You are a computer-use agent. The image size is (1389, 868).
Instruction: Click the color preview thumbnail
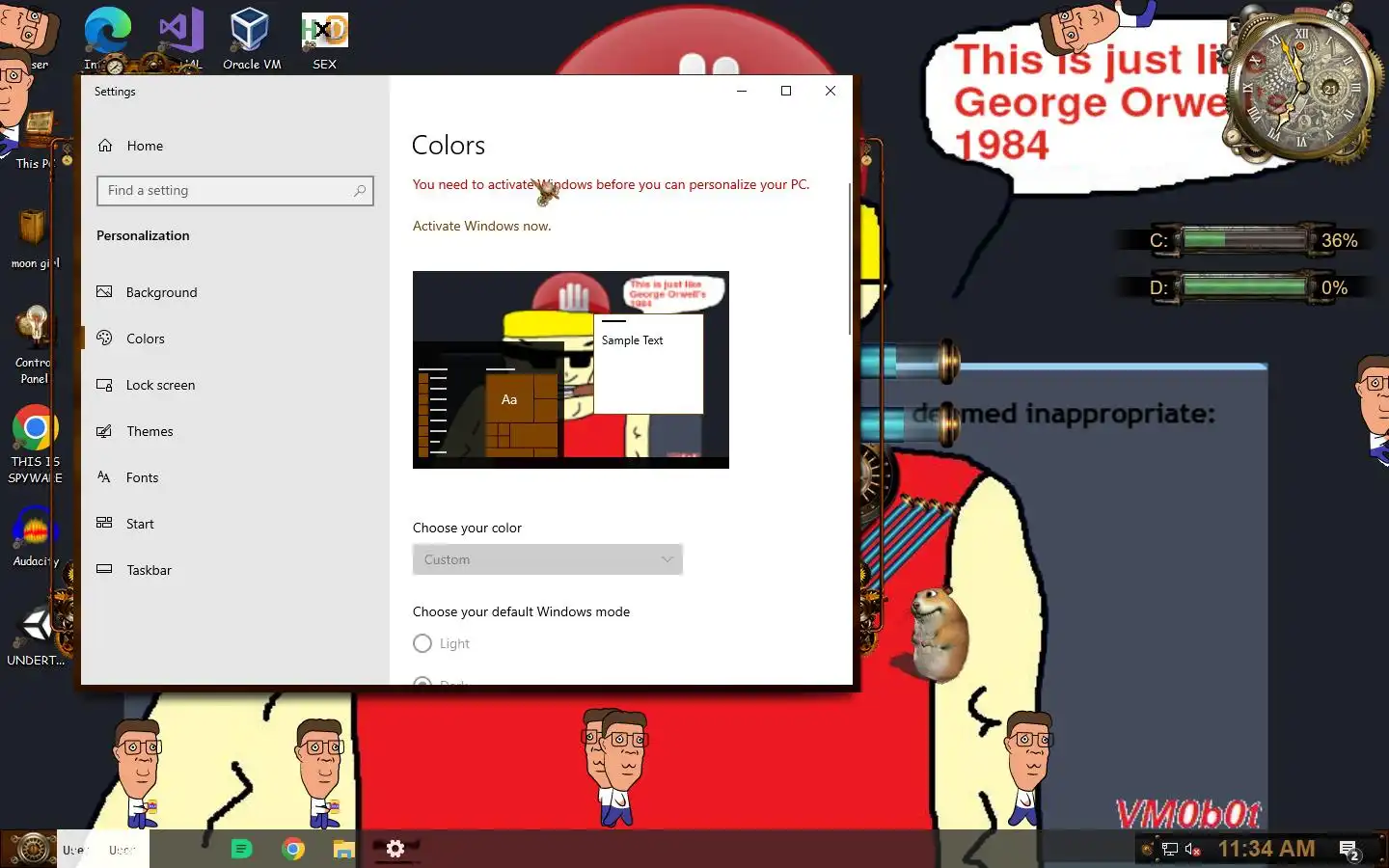tap(571, 369)
